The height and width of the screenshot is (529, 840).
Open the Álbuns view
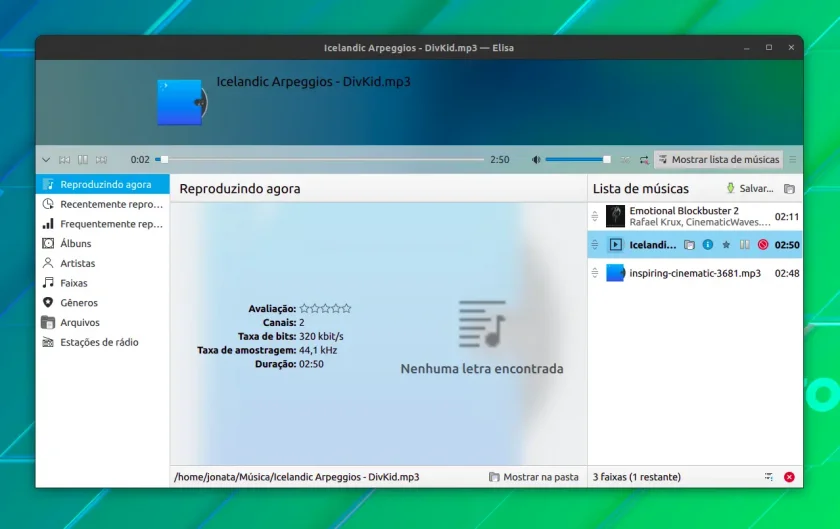coord(103,243)
